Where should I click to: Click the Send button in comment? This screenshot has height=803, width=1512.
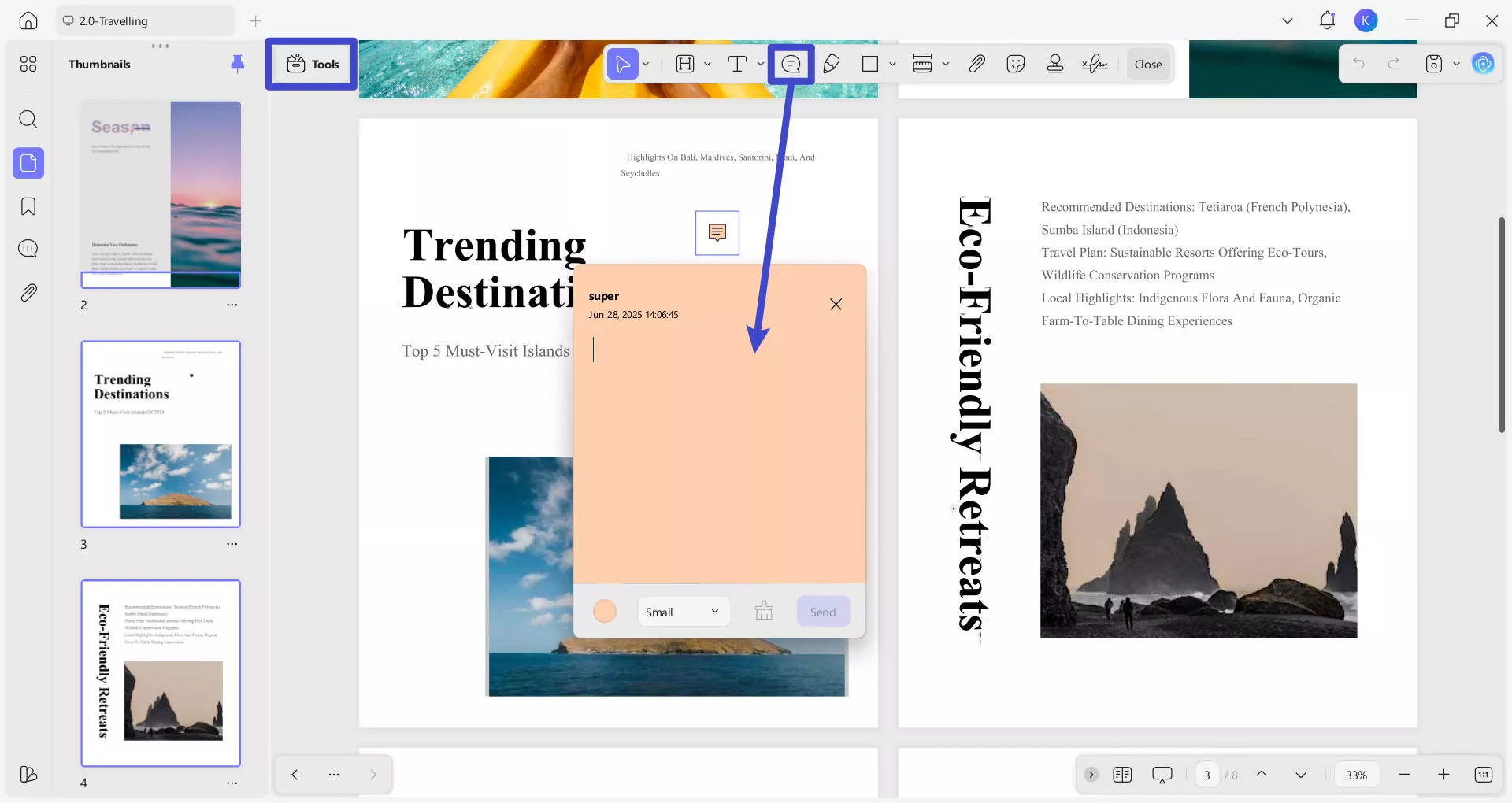pos(823,612)
